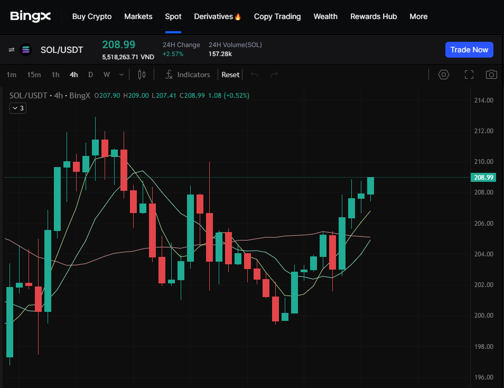
Task: Click the BingX logo
Action: pyautogui.click(x=30, y=16)
